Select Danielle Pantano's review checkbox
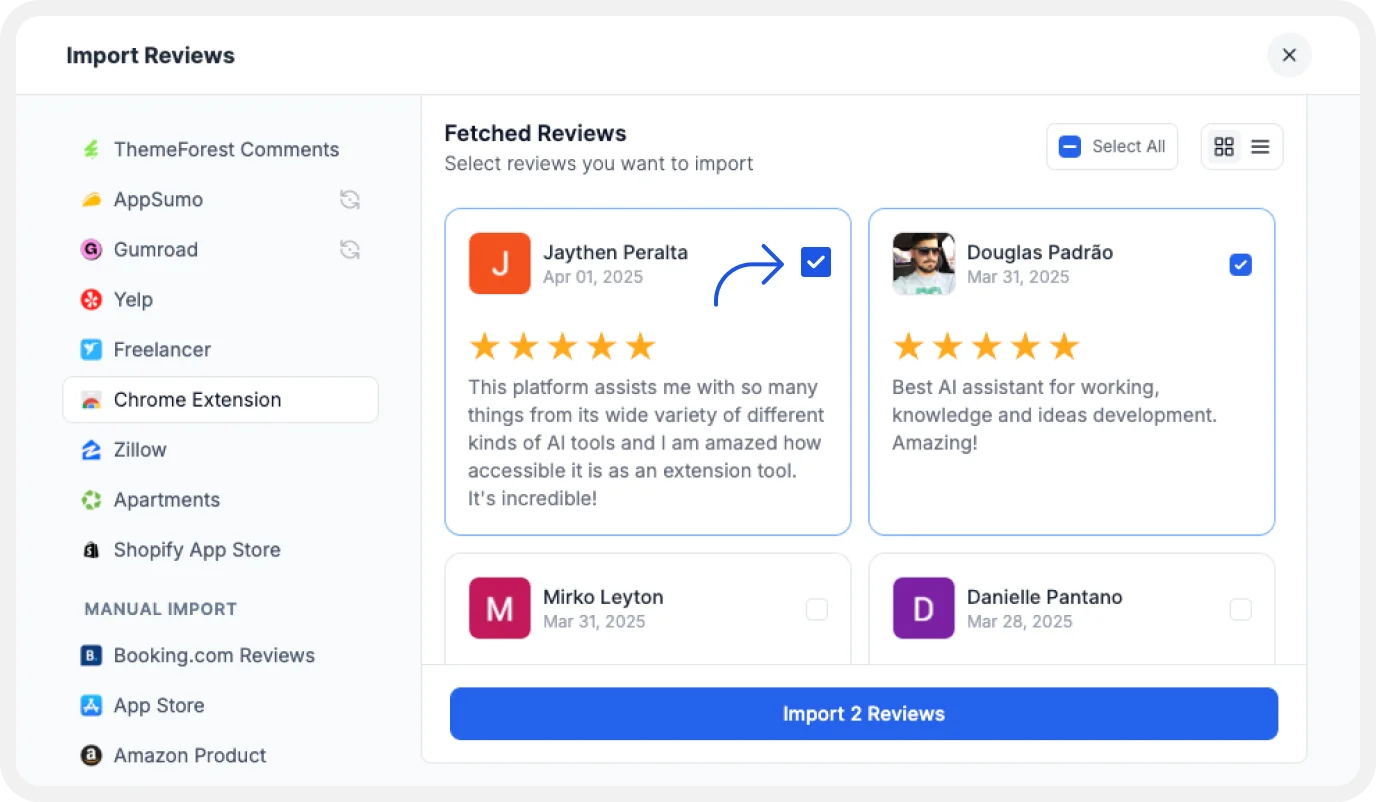1376x802 pixels. click(1240, 609)
